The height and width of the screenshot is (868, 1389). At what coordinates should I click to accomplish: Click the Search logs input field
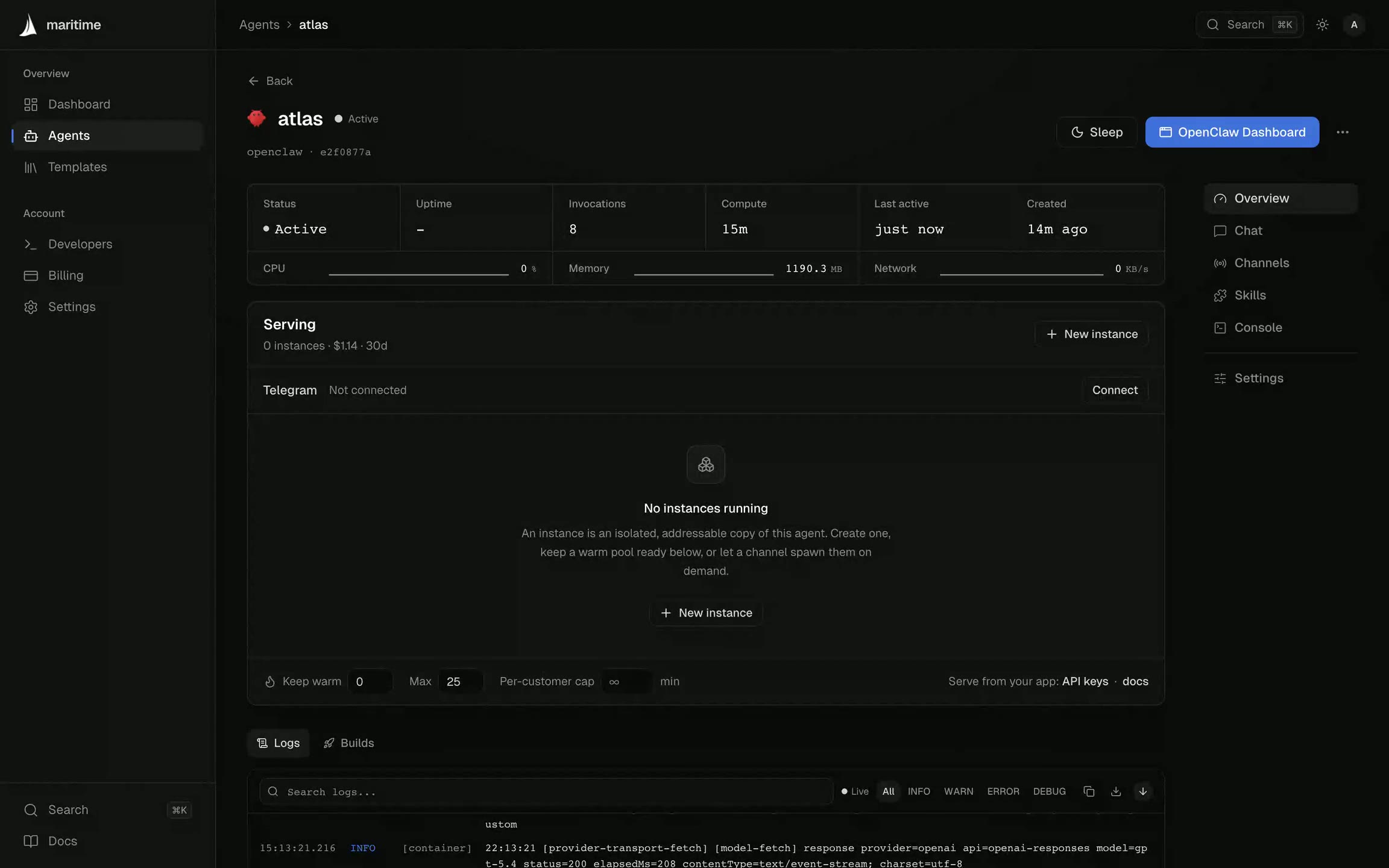click(546, 791)
